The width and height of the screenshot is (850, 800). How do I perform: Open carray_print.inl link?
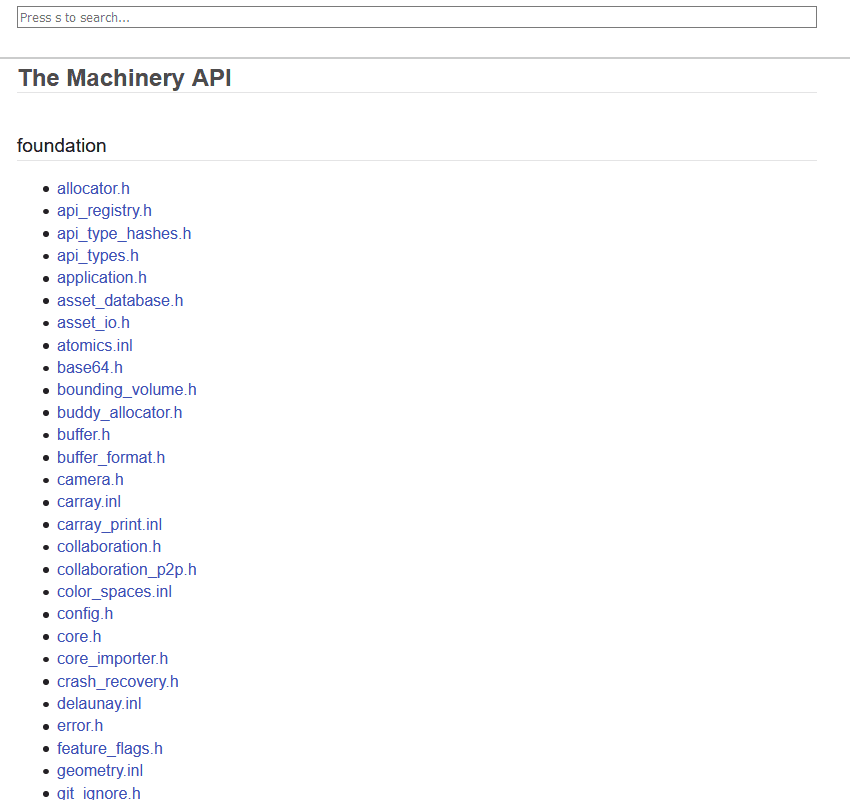pos(110,525)
